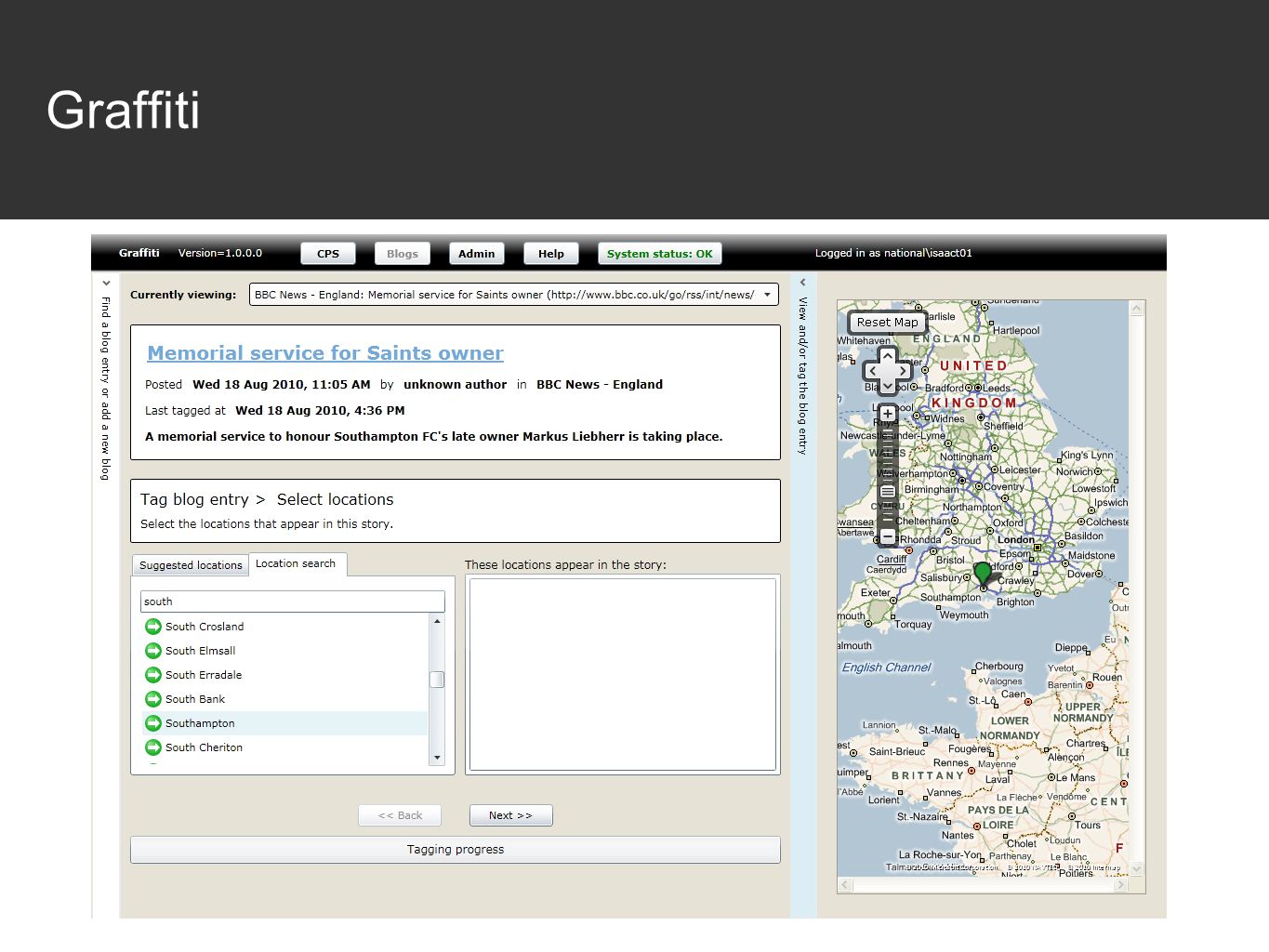Zoom out on the map
The height and width of the screenshot is (952, 1269).
coord(888,536)
